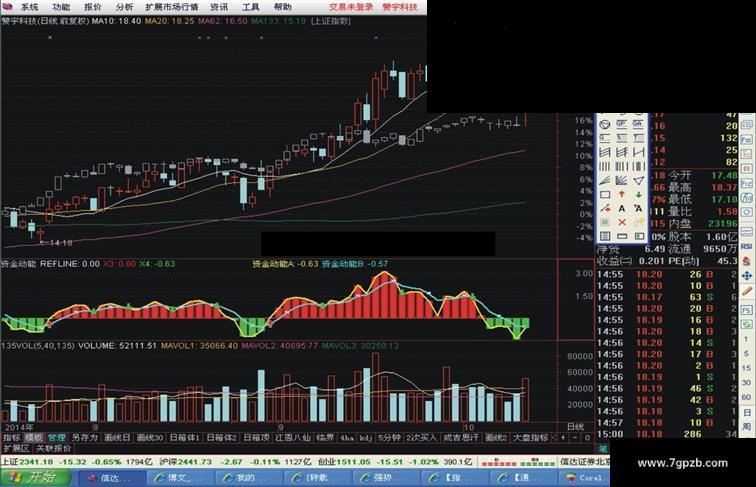Click the 另存为 button
The image size is (756, 487).
(85, 437)
